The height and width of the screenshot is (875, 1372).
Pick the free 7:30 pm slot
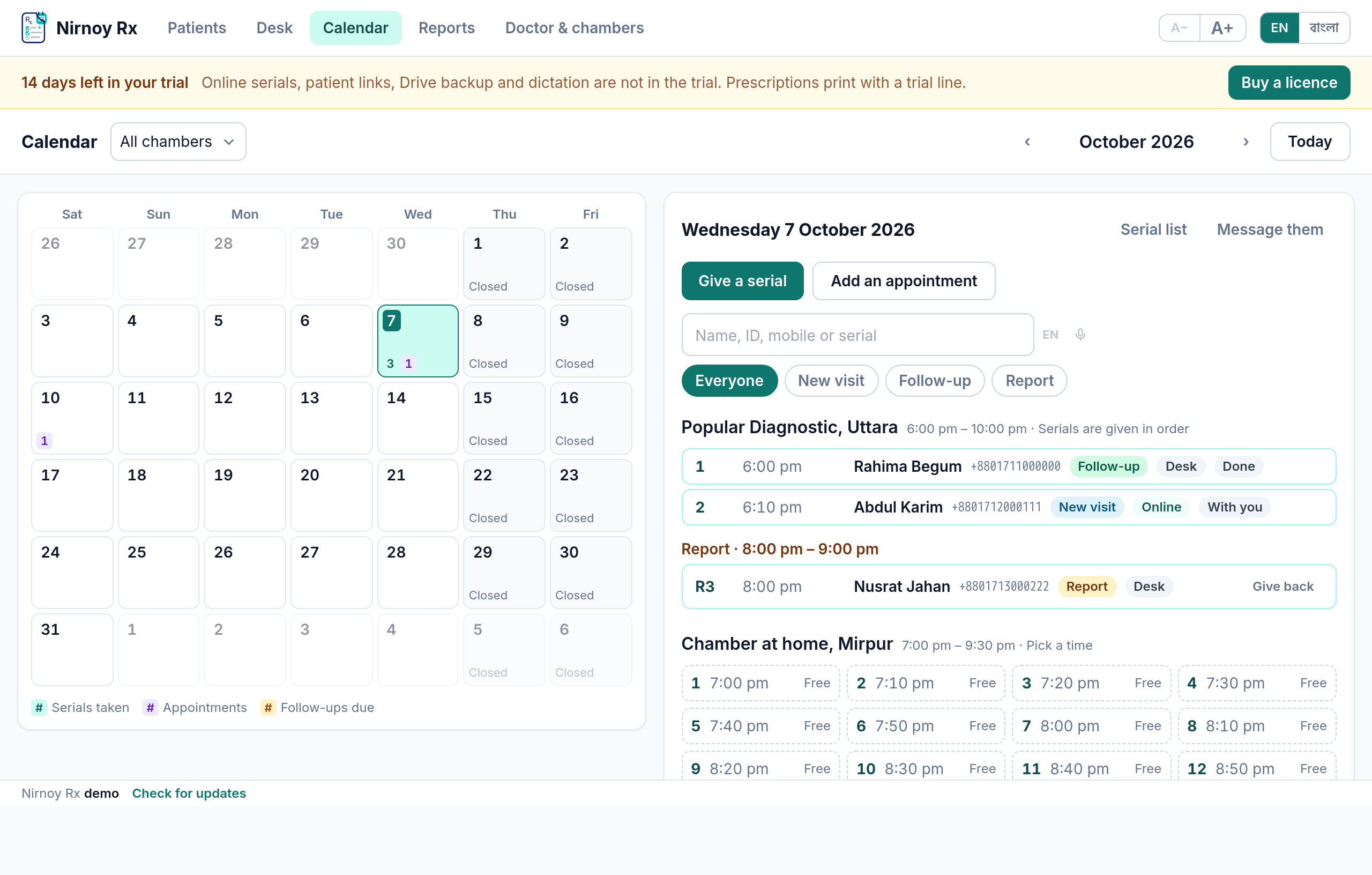1257,683
